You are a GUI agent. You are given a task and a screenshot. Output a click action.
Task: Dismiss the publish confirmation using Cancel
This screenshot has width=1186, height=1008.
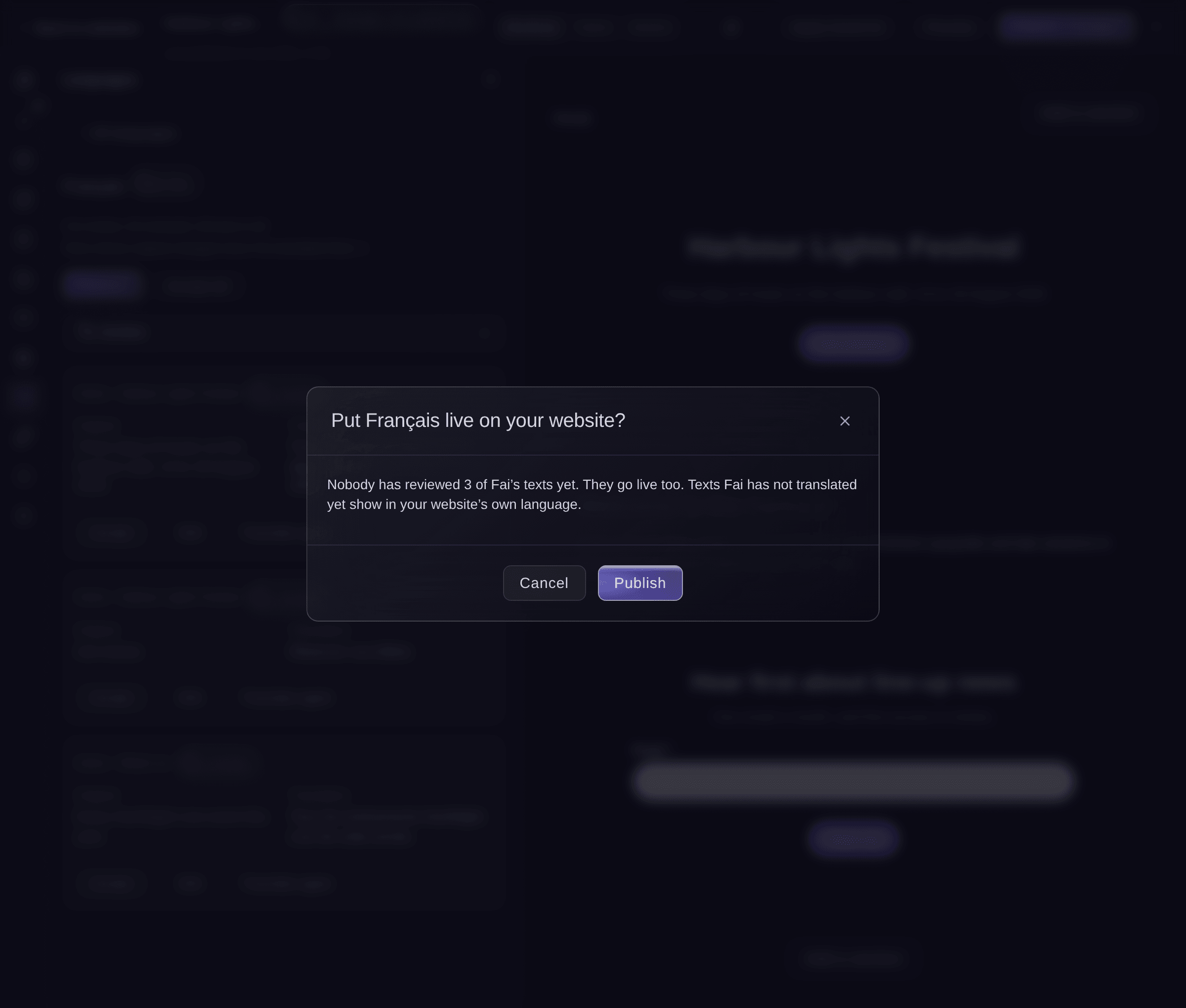coord(544,583)
